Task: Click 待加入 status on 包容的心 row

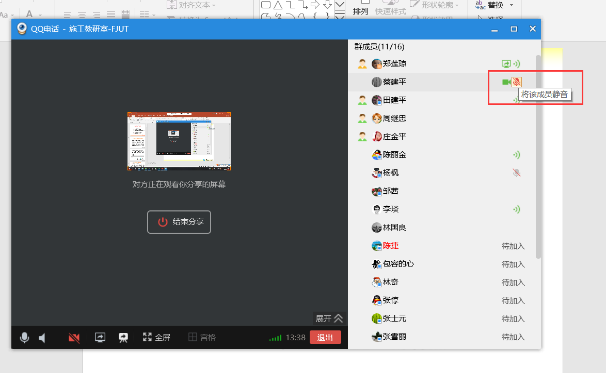Action: [x=513, y=264]
